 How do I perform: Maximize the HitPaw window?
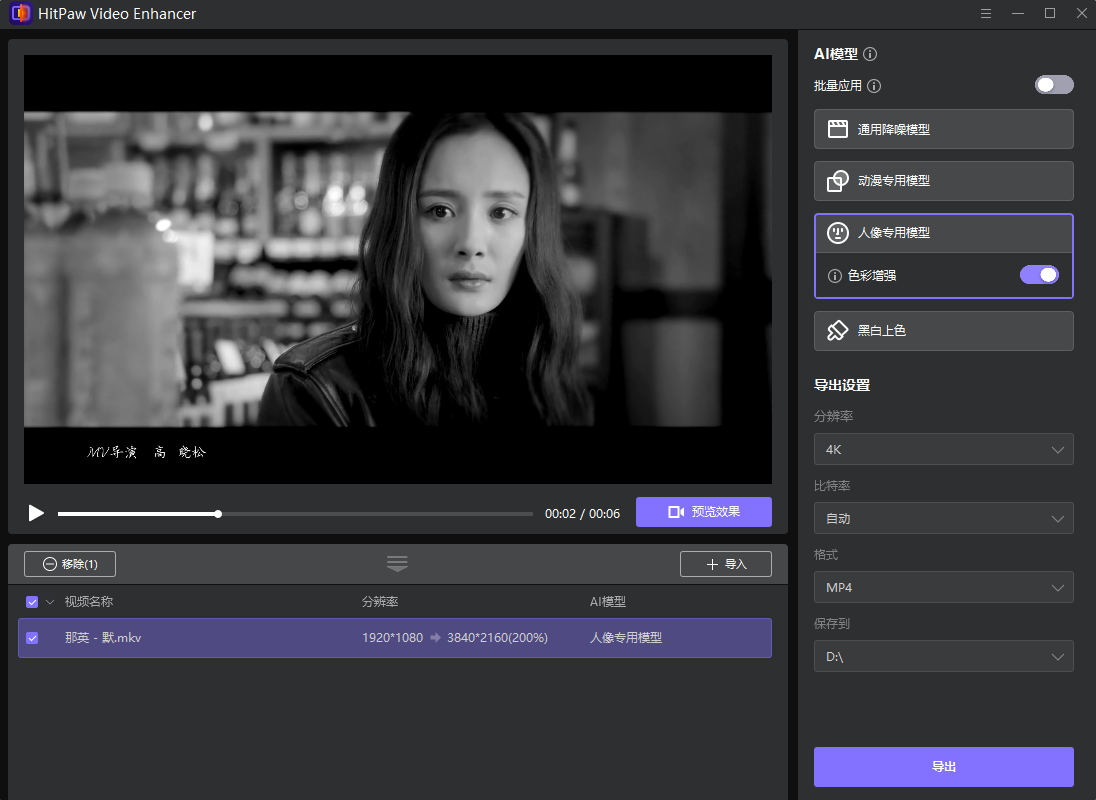[1050, 13]
